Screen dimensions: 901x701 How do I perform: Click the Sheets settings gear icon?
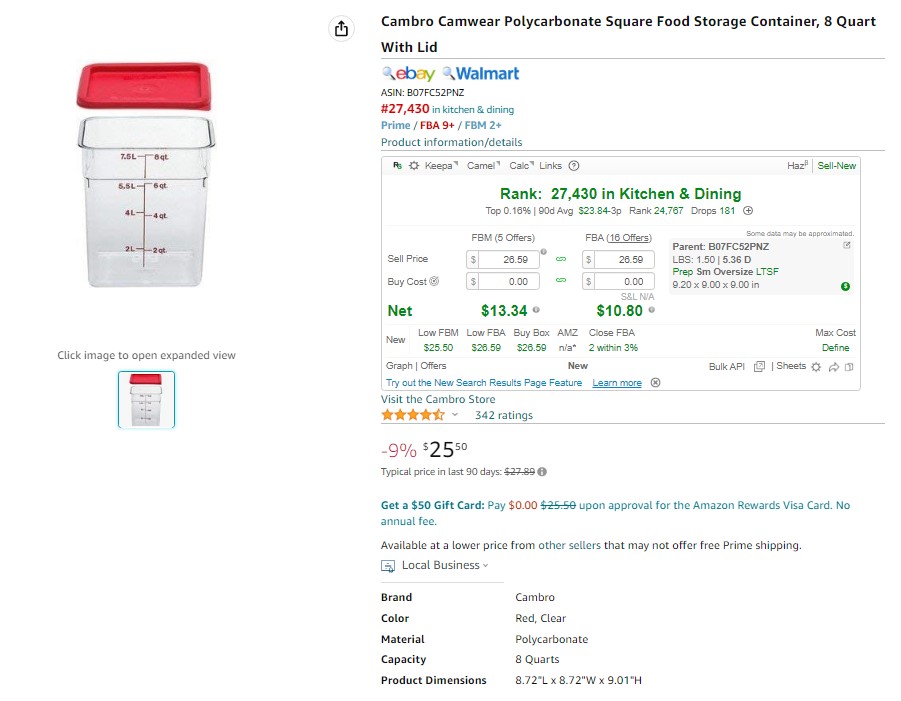pyautogui.click(x=816, y=367)
